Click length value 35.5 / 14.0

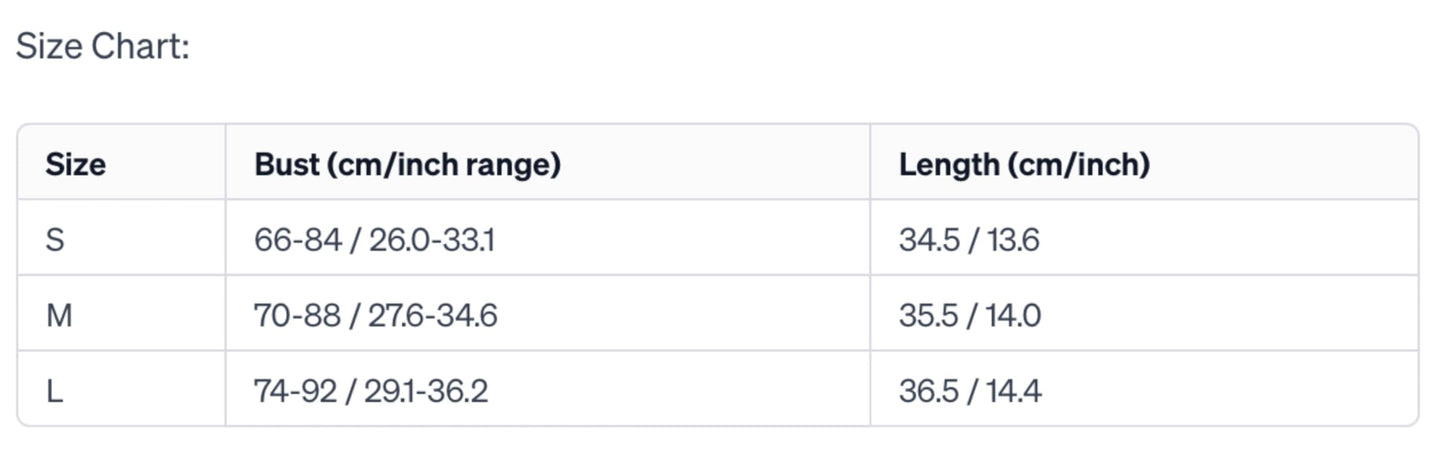pyautogui.click(x=970, y=316)
